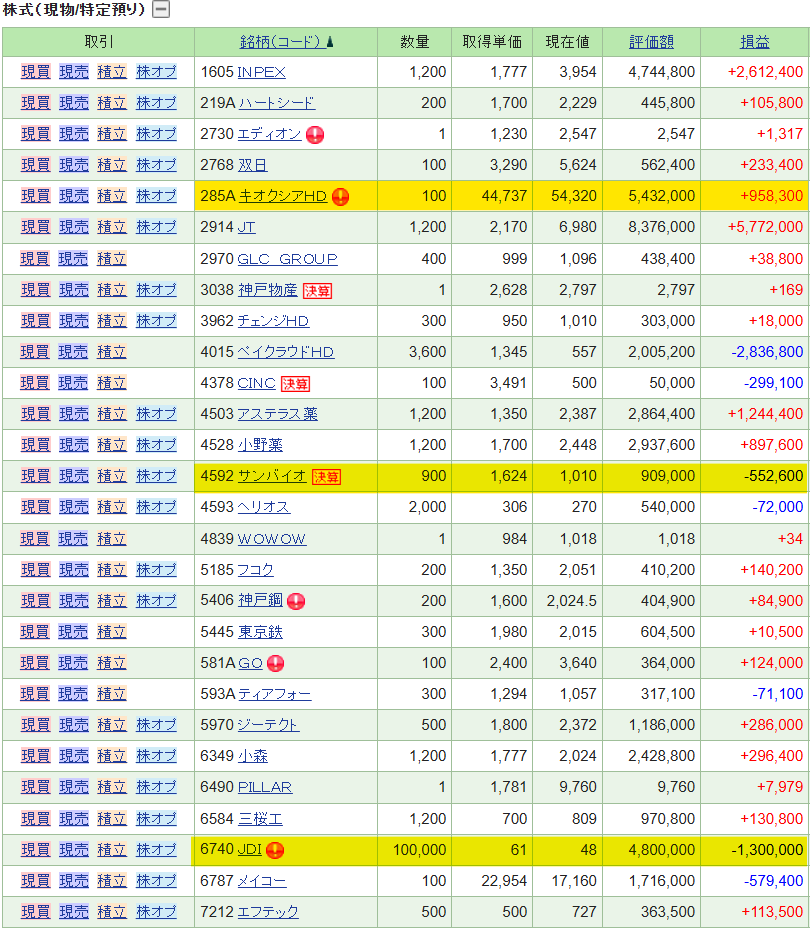
Task: Open the メイコー stock link
Action: tap(262, 881)
